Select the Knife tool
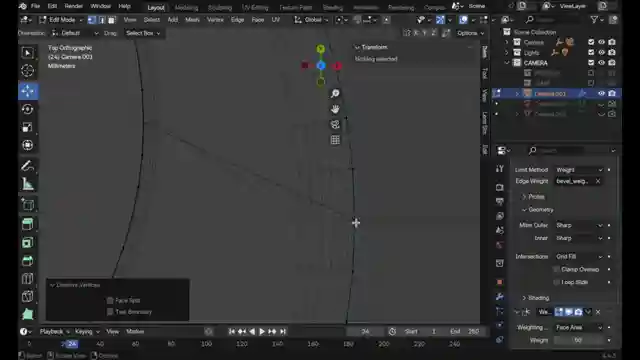640x360 pixels. [27, 297]
